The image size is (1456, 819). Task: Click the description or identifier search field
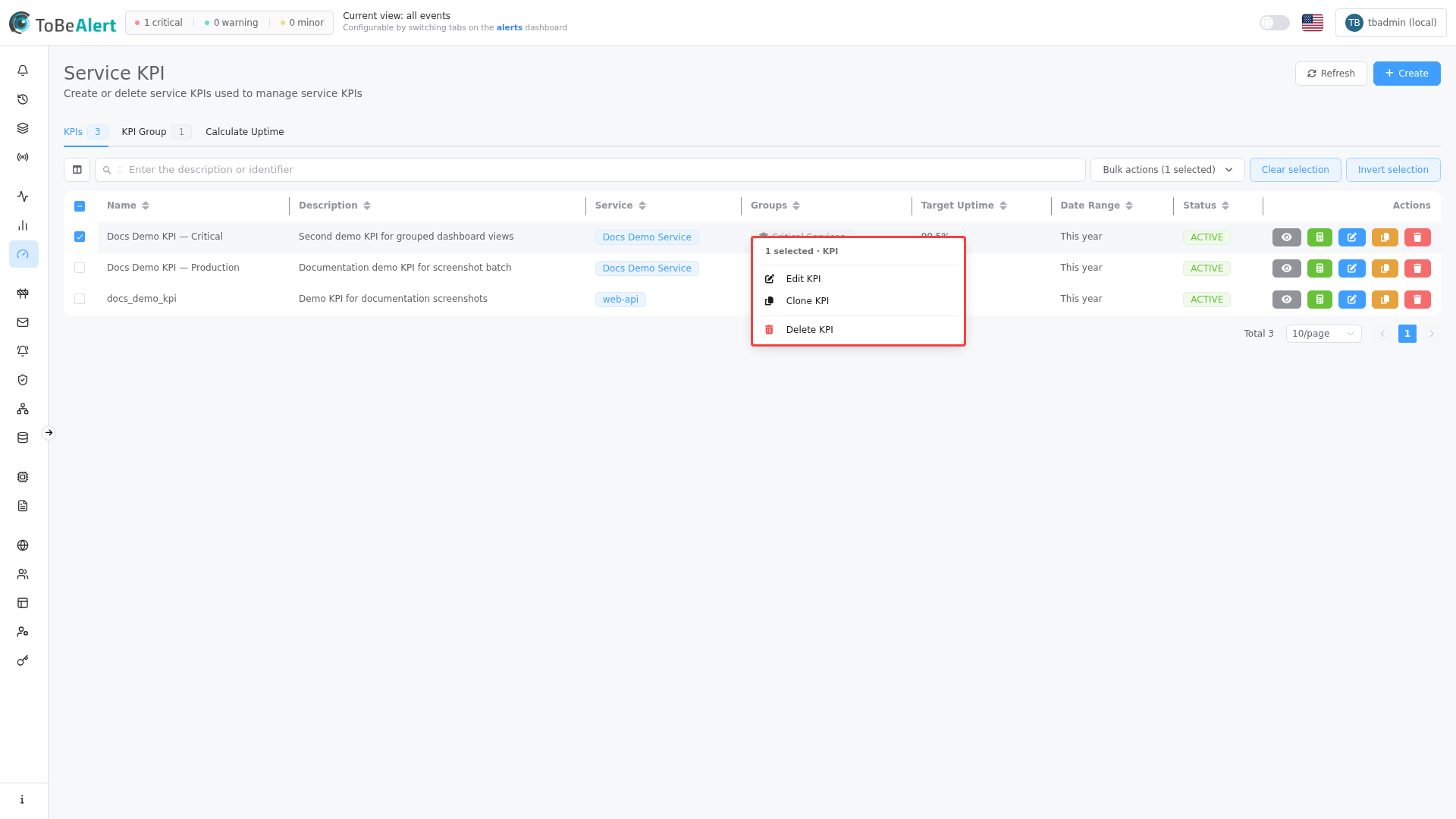coord(590,170)
